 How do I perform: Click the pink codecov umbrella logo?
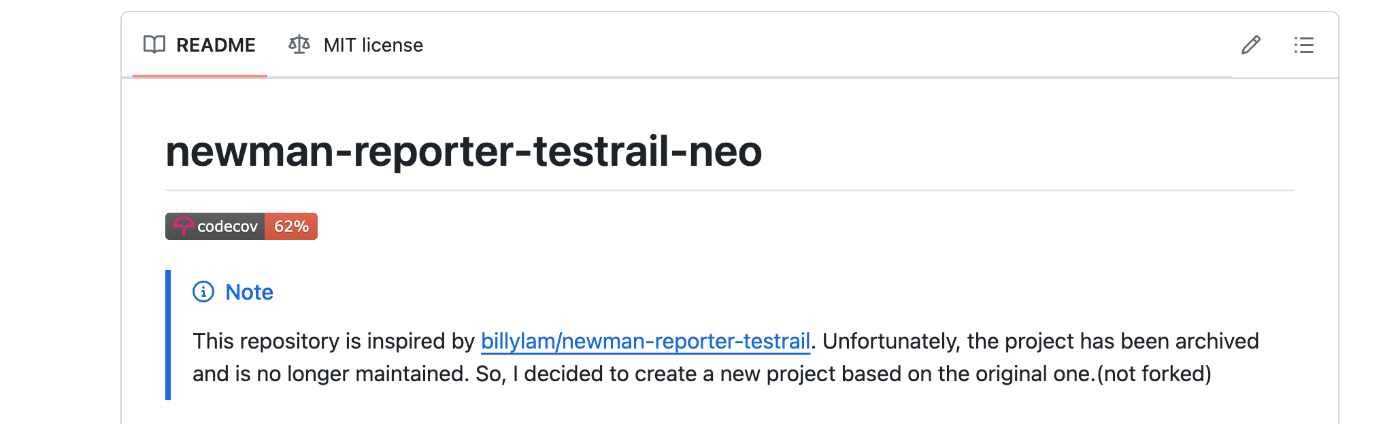pyautogui.click(x=183, y=227)
